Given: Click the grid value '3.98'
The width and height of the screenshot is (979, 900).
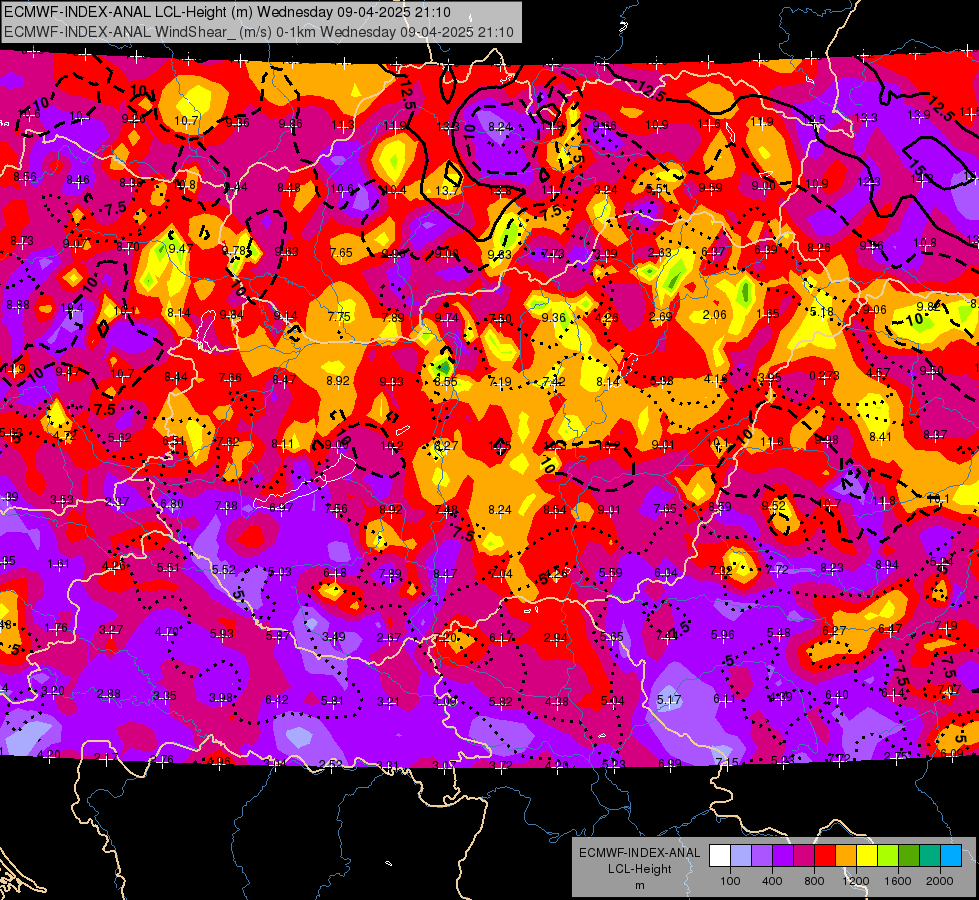Looking at the screenshot, I should [221, 698].
